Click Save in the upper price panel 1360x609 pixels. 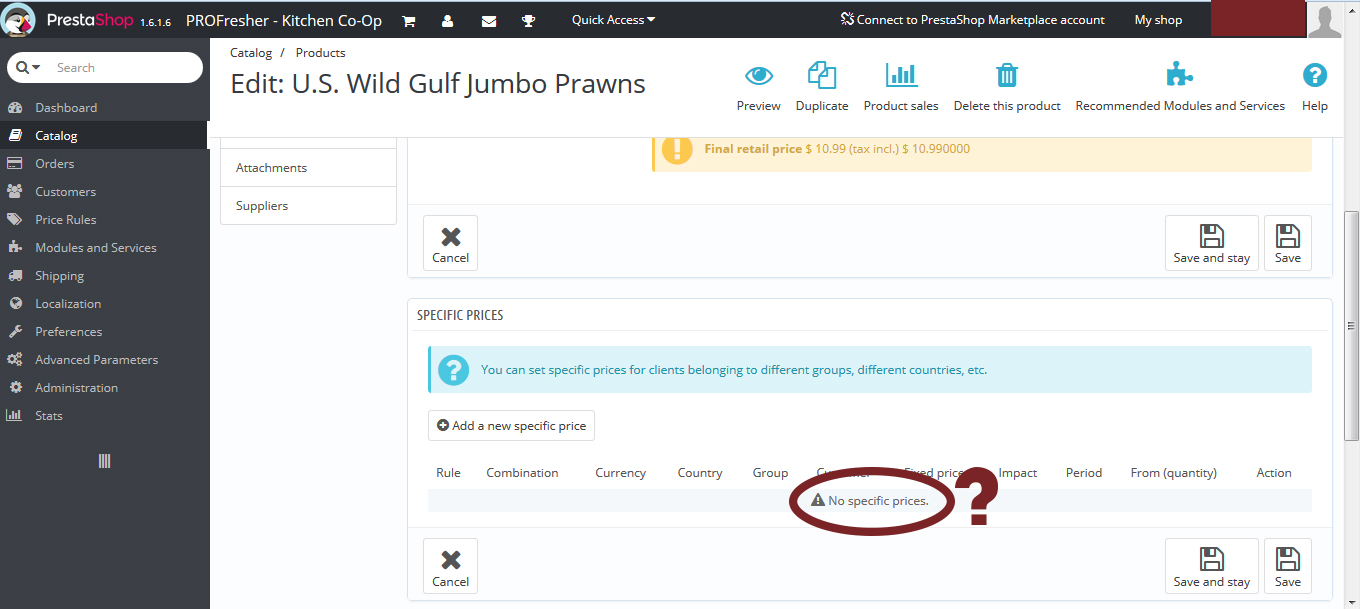click(1288, 243)
